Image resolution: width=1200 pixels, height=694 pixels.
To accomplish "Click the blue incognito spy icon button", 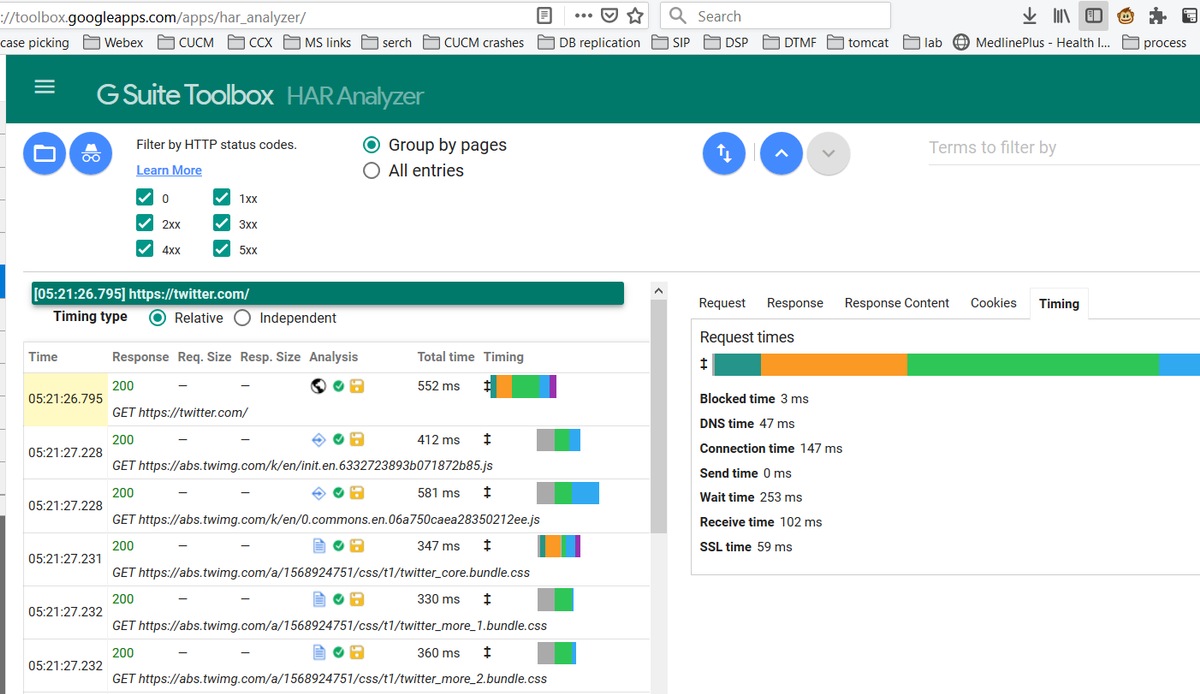I will pos(91,153).
